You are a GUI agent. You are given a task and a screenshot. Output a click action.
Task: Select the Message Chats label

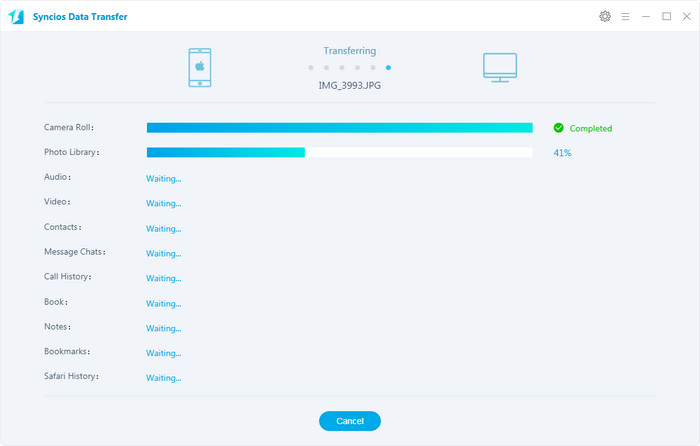tap(75, 252)
